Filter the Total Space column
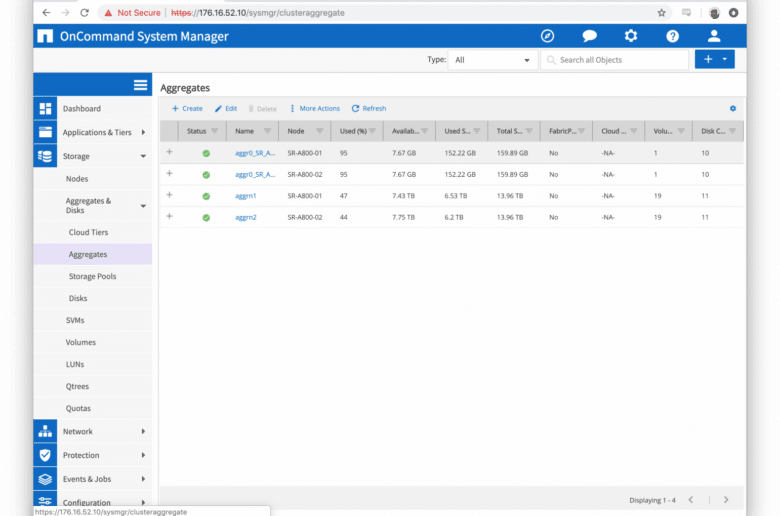Image resolution: width=780 pixels, height=516 pixels. pos(529,131)
